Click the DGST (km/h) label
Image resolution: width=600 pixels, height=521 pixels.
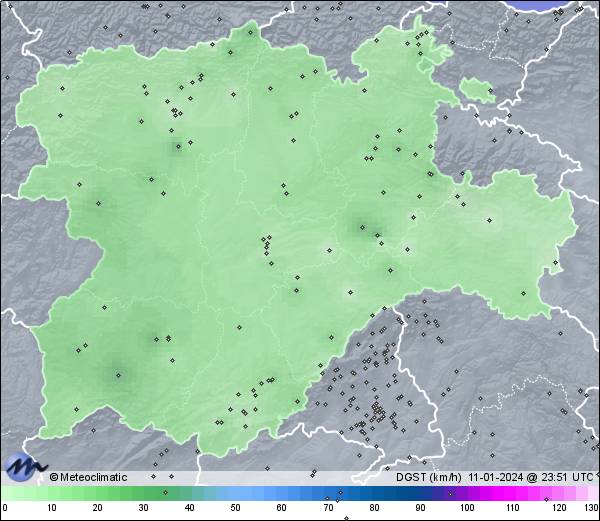[429, 477]
